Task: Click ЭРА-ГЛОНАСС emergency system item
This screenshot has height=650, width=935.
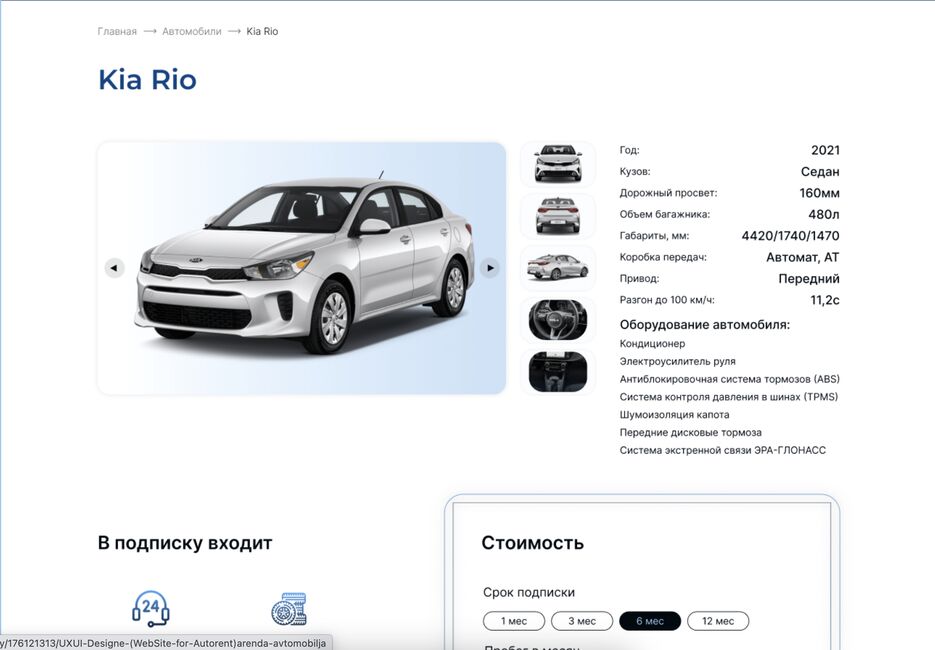Action: point(723,451)
